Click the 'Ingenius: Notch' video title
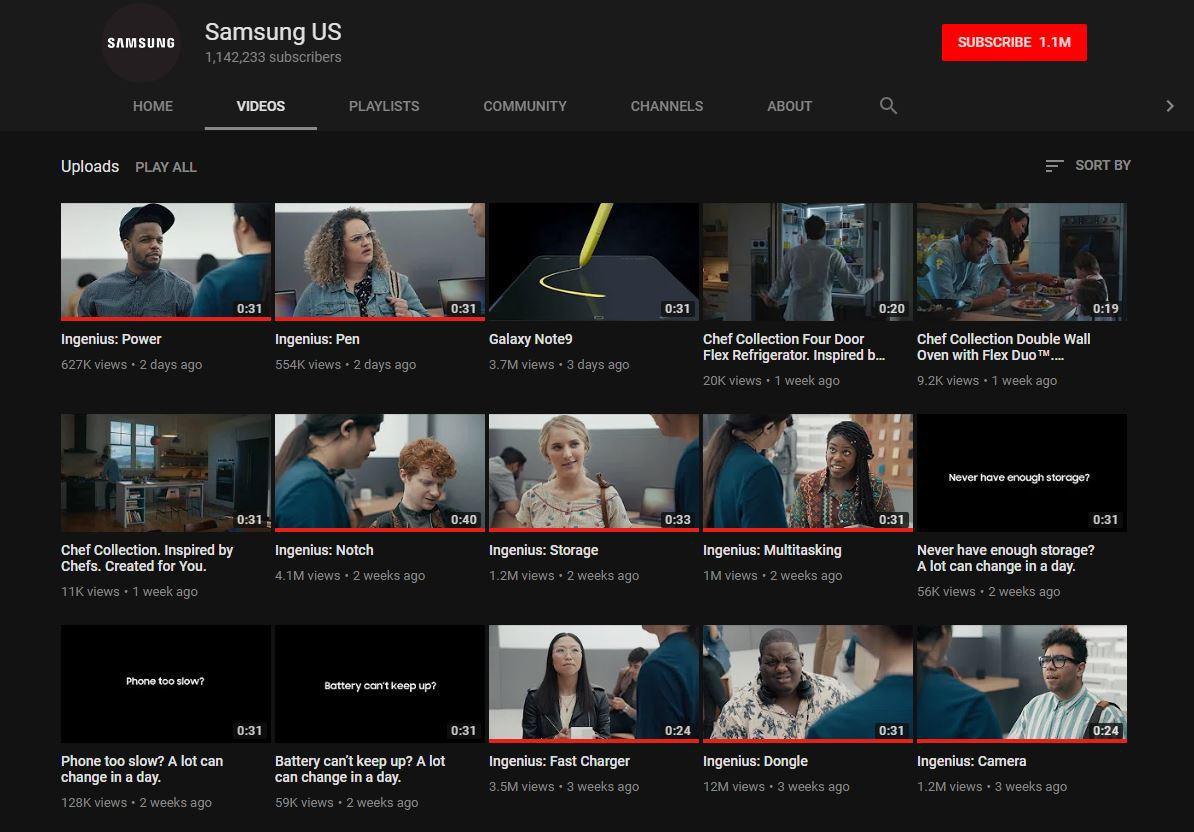 [324, 550]
